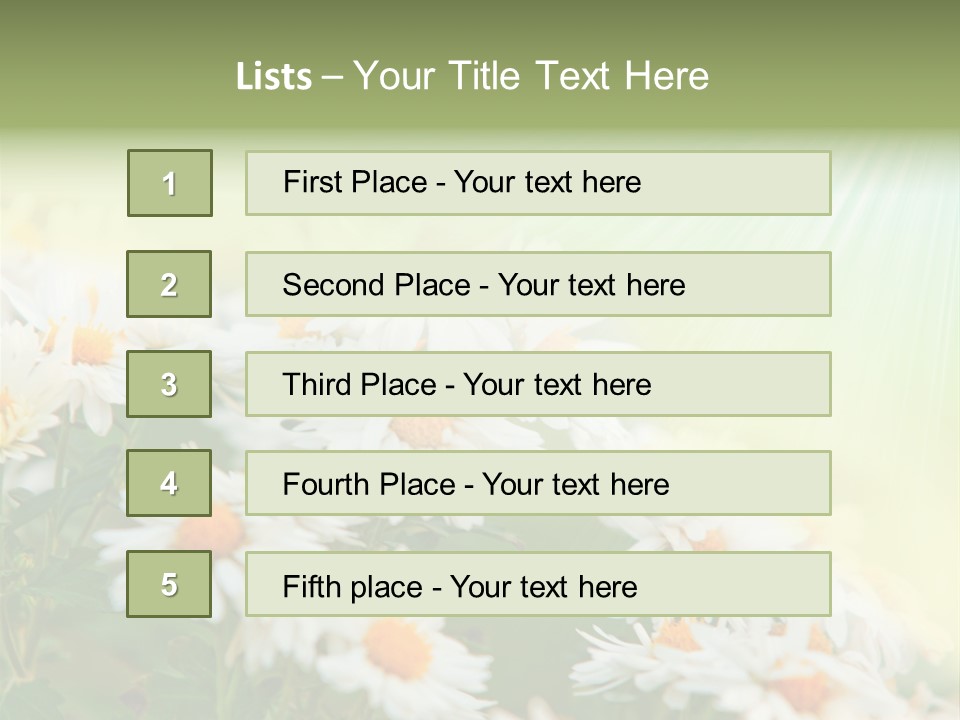
Task: Click the Second Place text bar
Action: (538, 284)
